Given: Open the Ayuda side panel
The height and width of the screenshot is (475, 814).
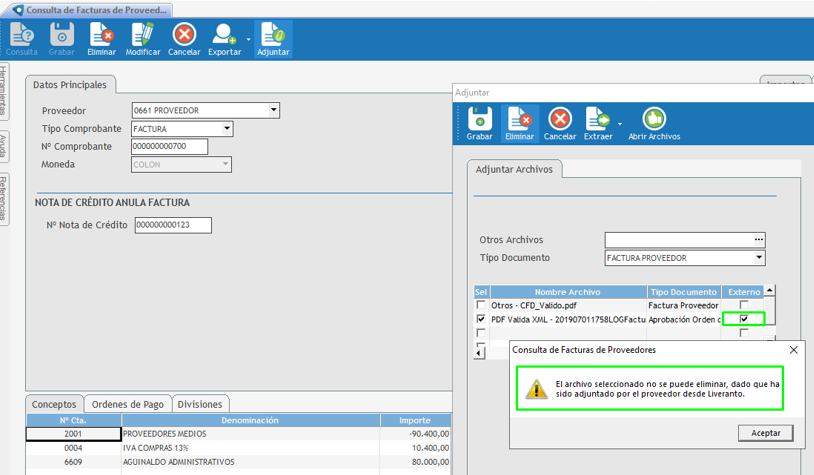Looking at the screenshot, I should point(4,146).
